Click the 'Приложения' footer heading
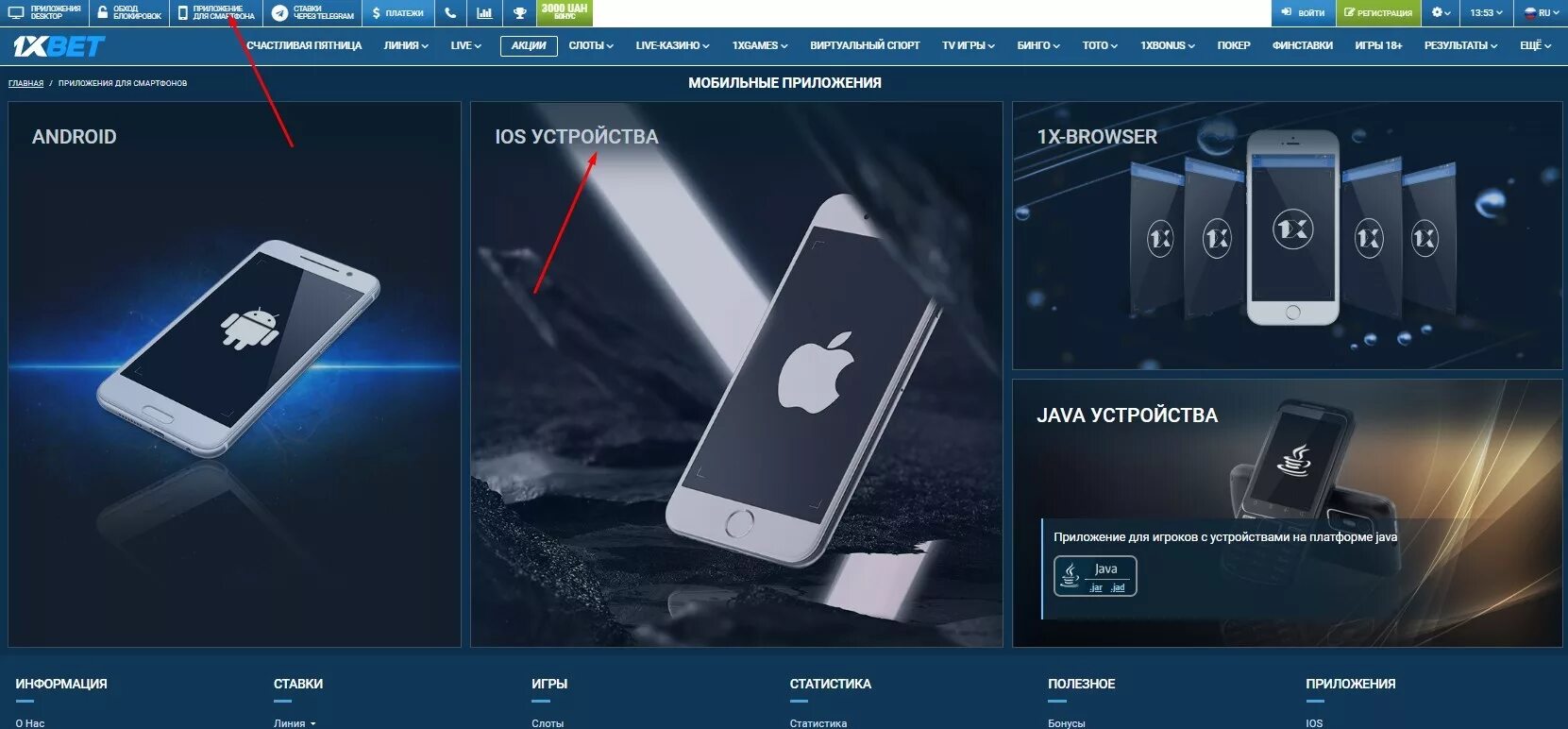 point(1351,684)
